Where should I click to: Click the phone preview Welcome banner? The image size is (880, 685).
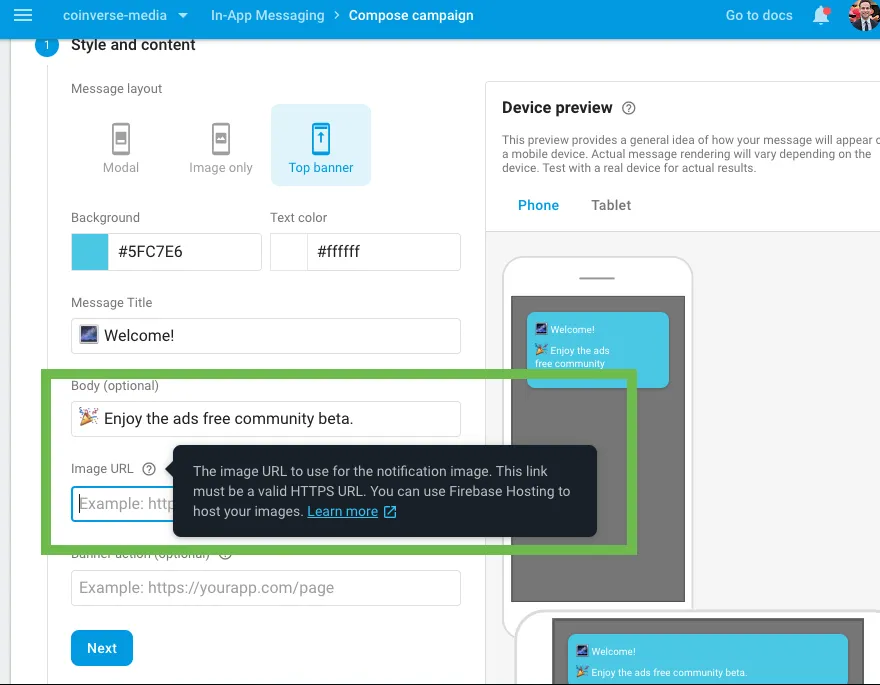pyautogui.click(x=598, y=350)
